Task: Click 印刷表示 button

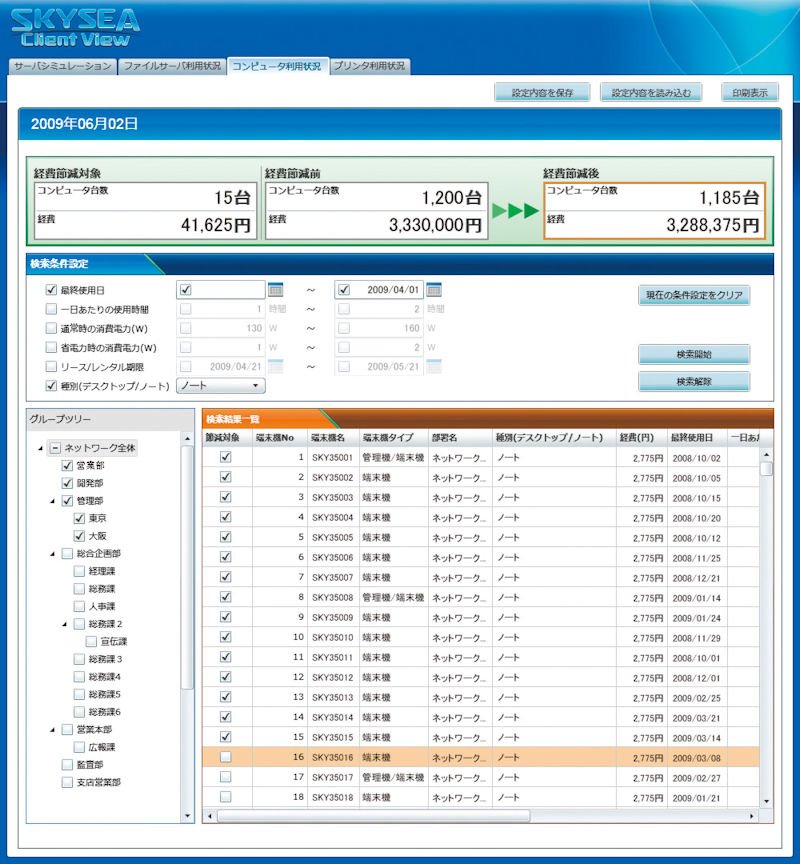Action: coord(750,93)
